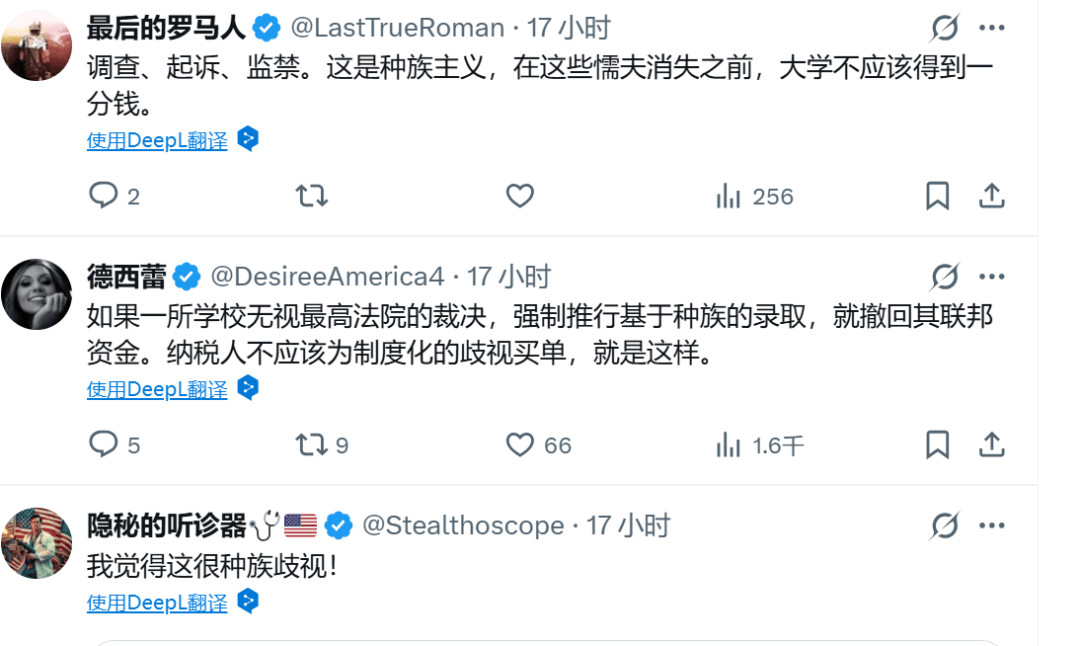
Task: Open Grok icon on LastTrueRoman tweet
Action: [x=944, y=28]
